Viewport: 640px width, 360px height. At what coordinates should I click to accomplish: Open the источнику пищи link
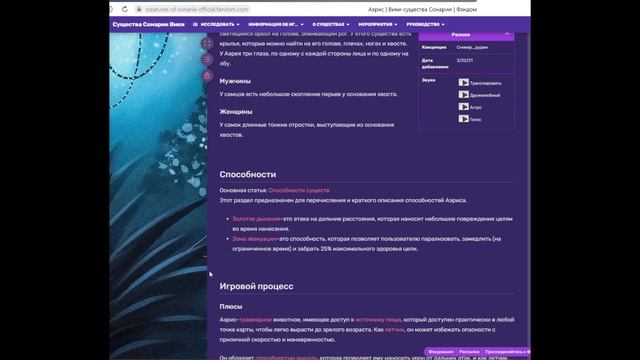(x=378, y=320)
